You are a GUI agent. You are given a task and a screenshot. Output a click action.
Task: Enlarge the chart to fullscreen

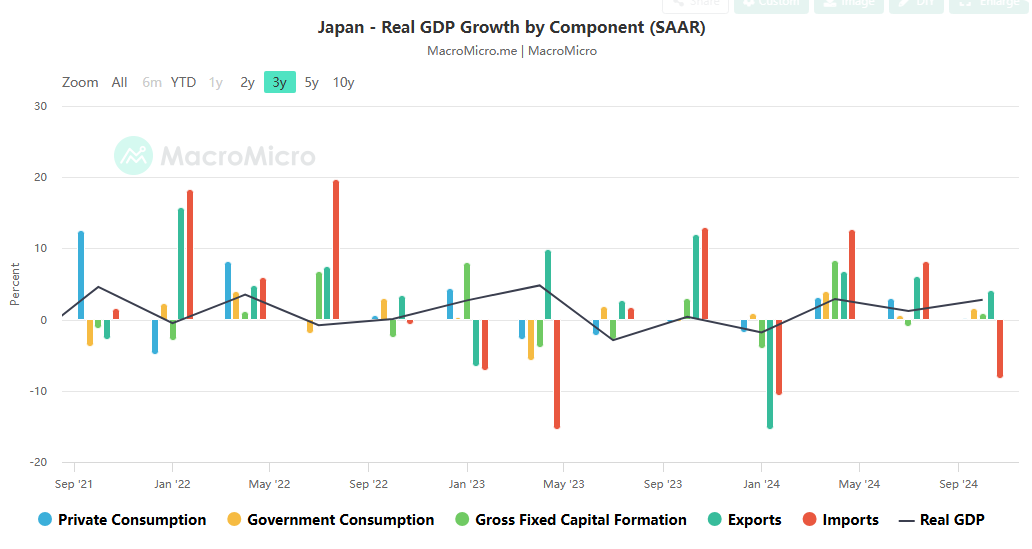click(986, 5)
